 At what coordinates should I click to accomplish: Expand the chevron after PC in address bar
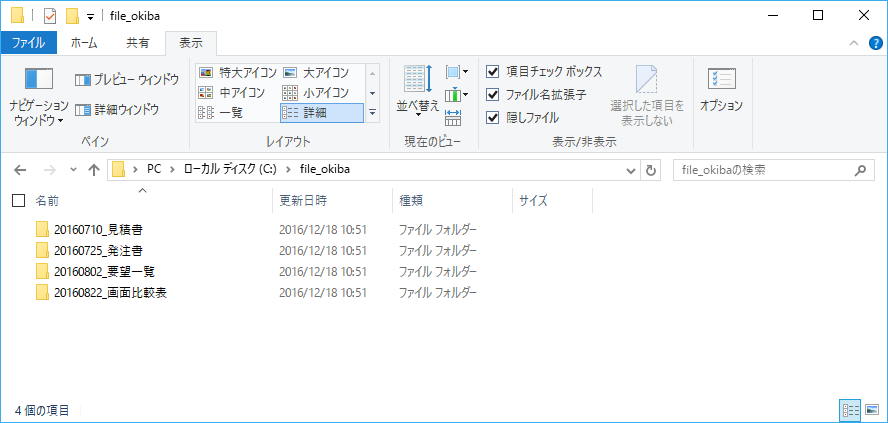pos(170,170)
